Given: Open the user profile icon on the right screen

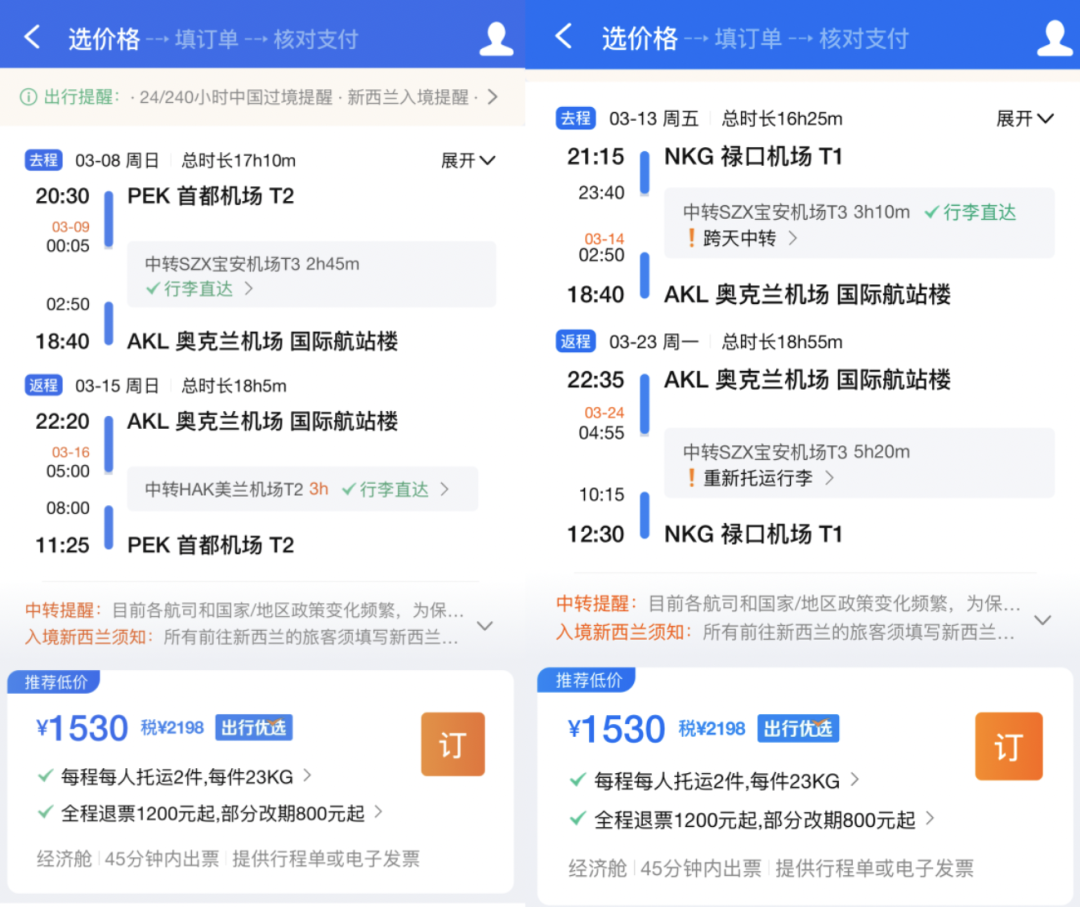Looking at the screenshot, I should click(x=1055, y=34).
